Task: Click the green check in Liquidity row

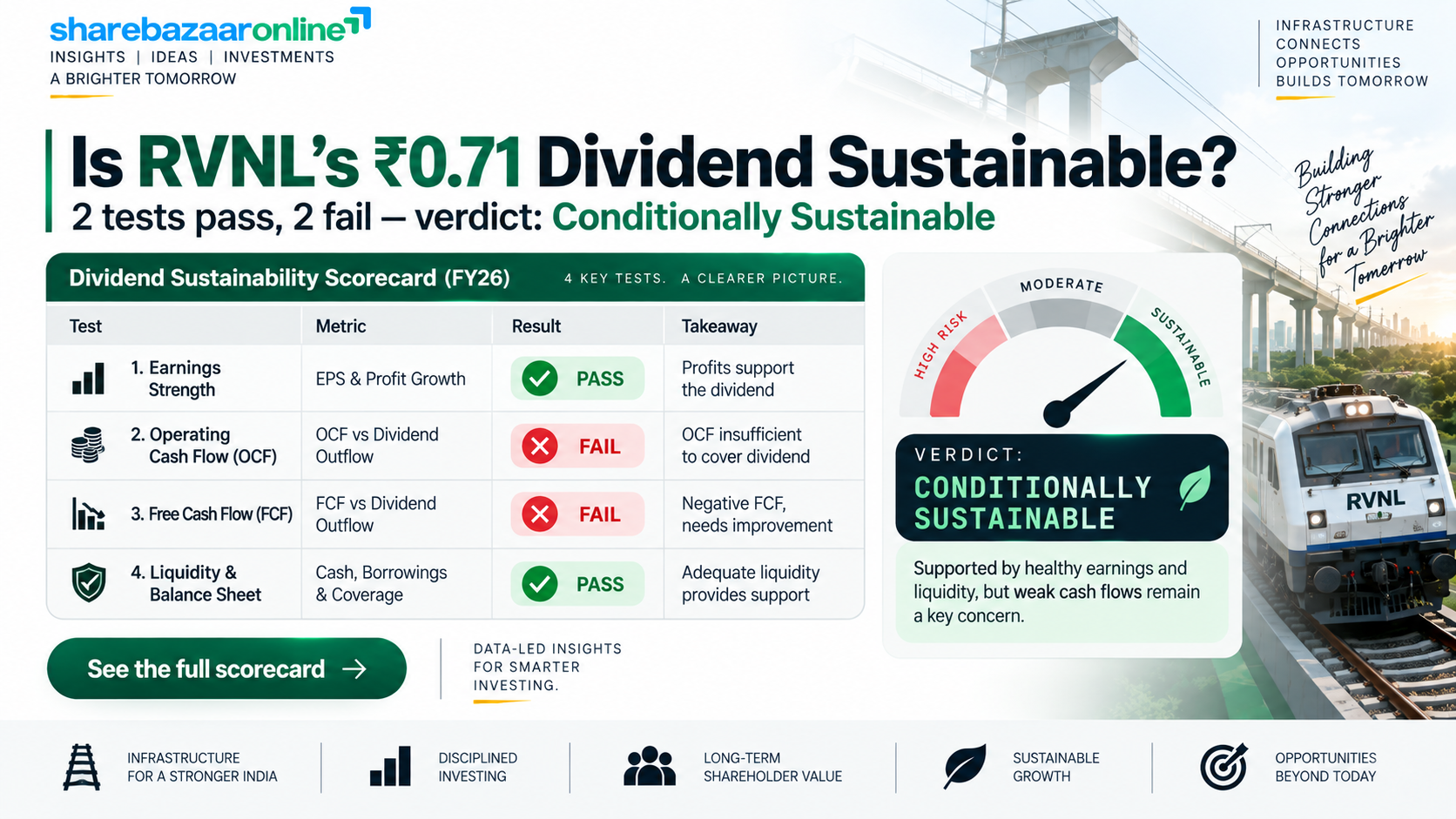Action: coord(540,584)
